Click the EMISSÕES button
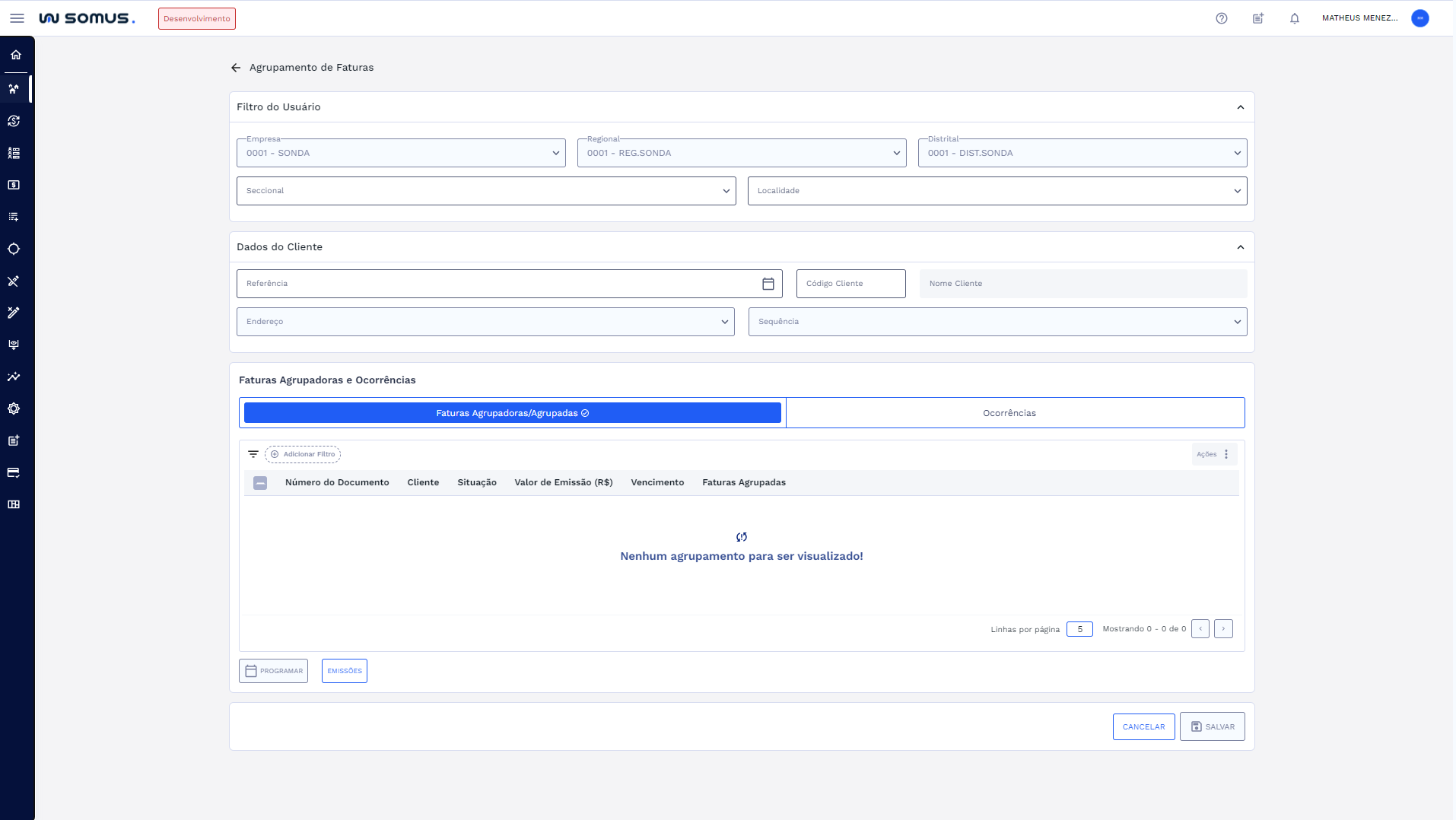The image size is (1456, 820). tap(344, 671)
